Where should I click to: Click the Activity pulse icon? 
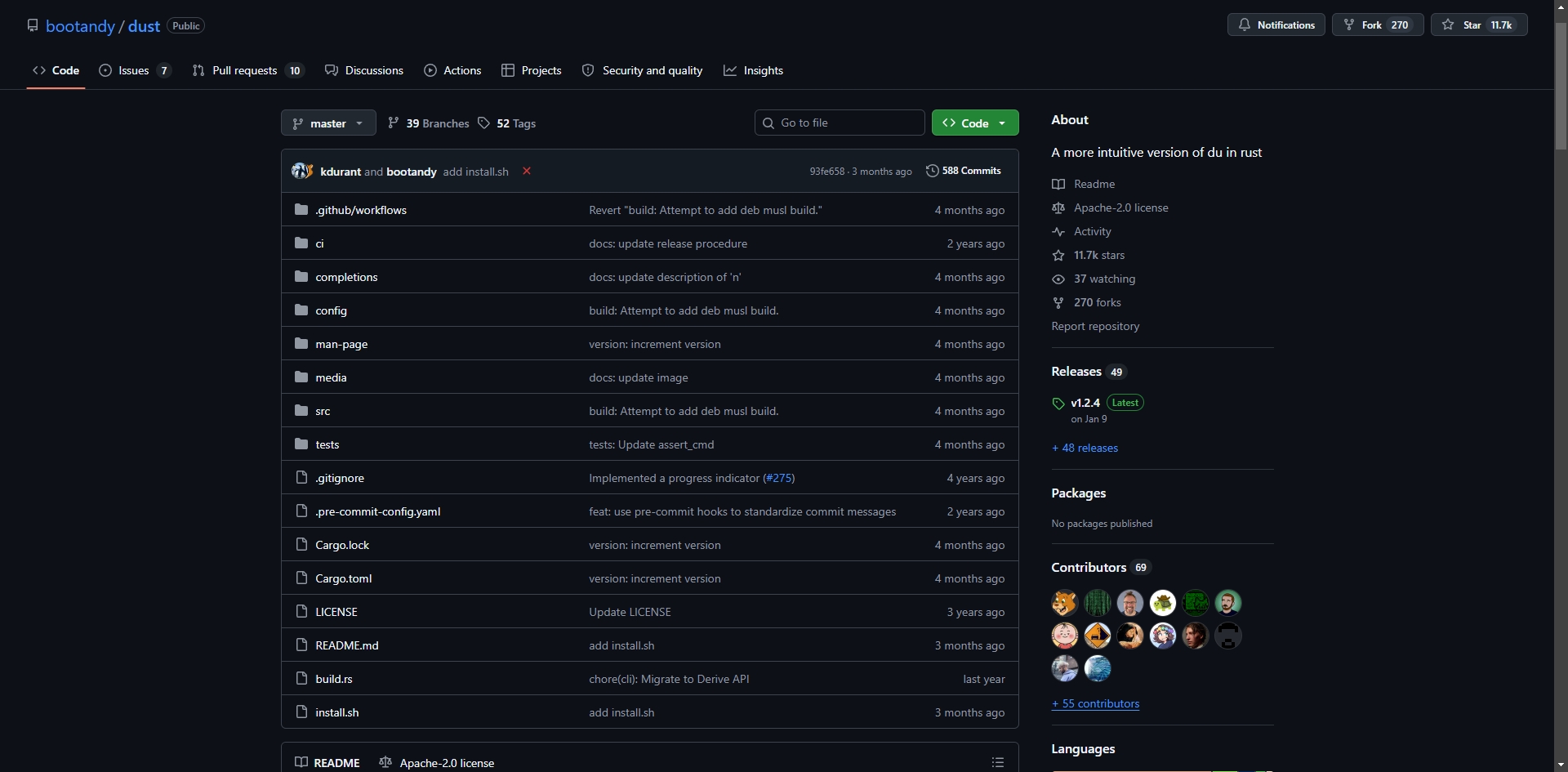pyautogui.click(x=1058, y=232)
